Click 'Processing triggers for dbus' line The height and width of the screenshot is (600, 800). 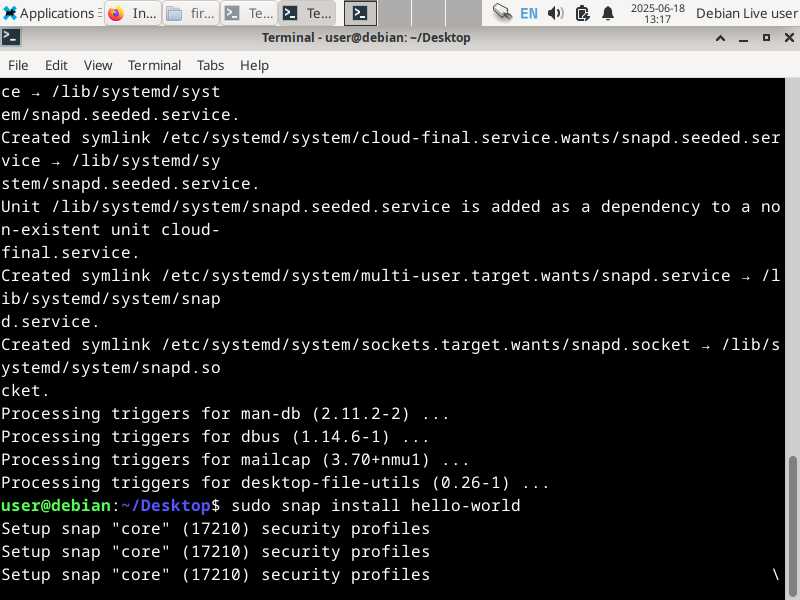215,437
